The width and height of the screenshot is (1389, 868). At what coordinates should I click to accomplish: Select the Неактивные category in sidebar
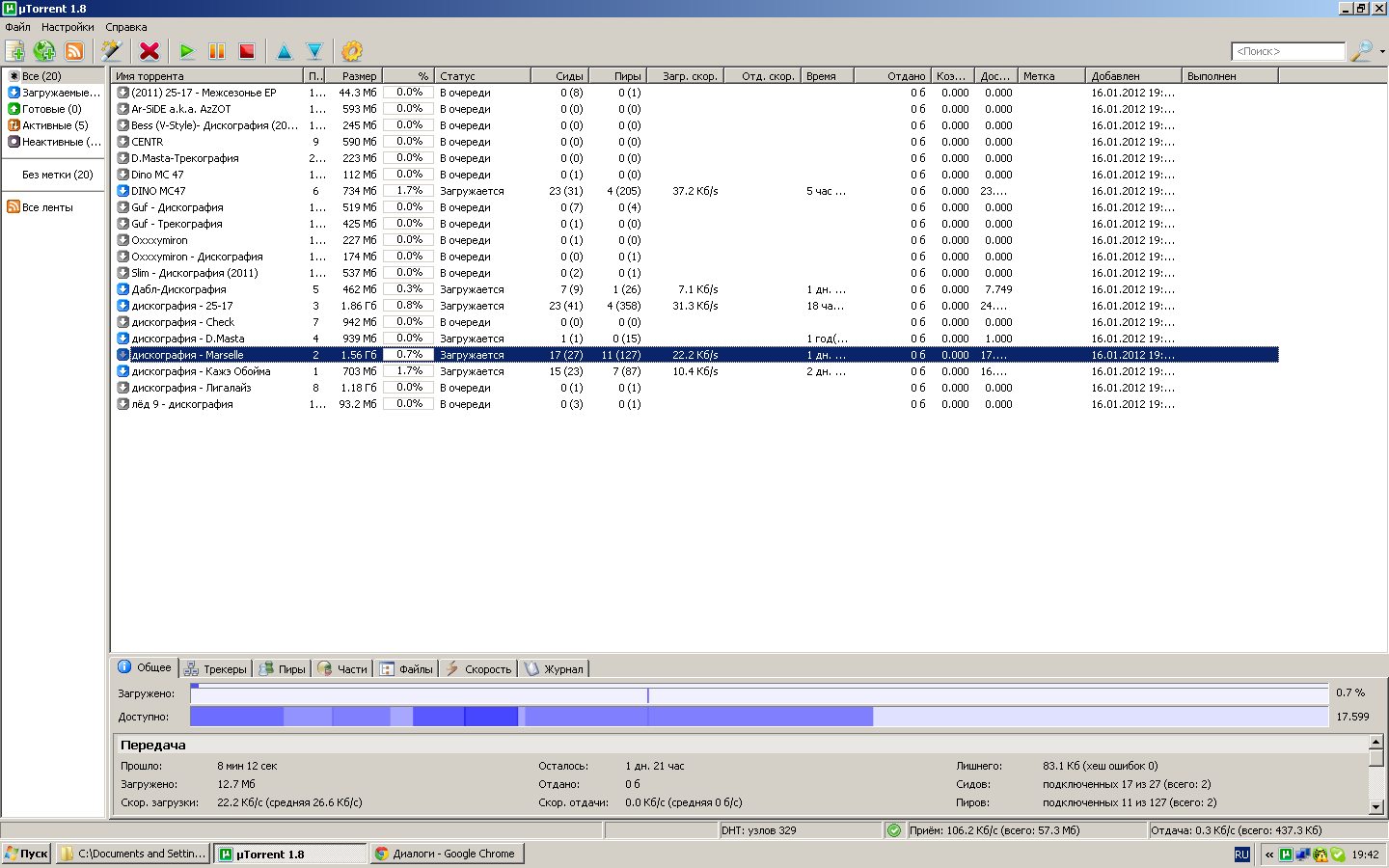point(54,142)
